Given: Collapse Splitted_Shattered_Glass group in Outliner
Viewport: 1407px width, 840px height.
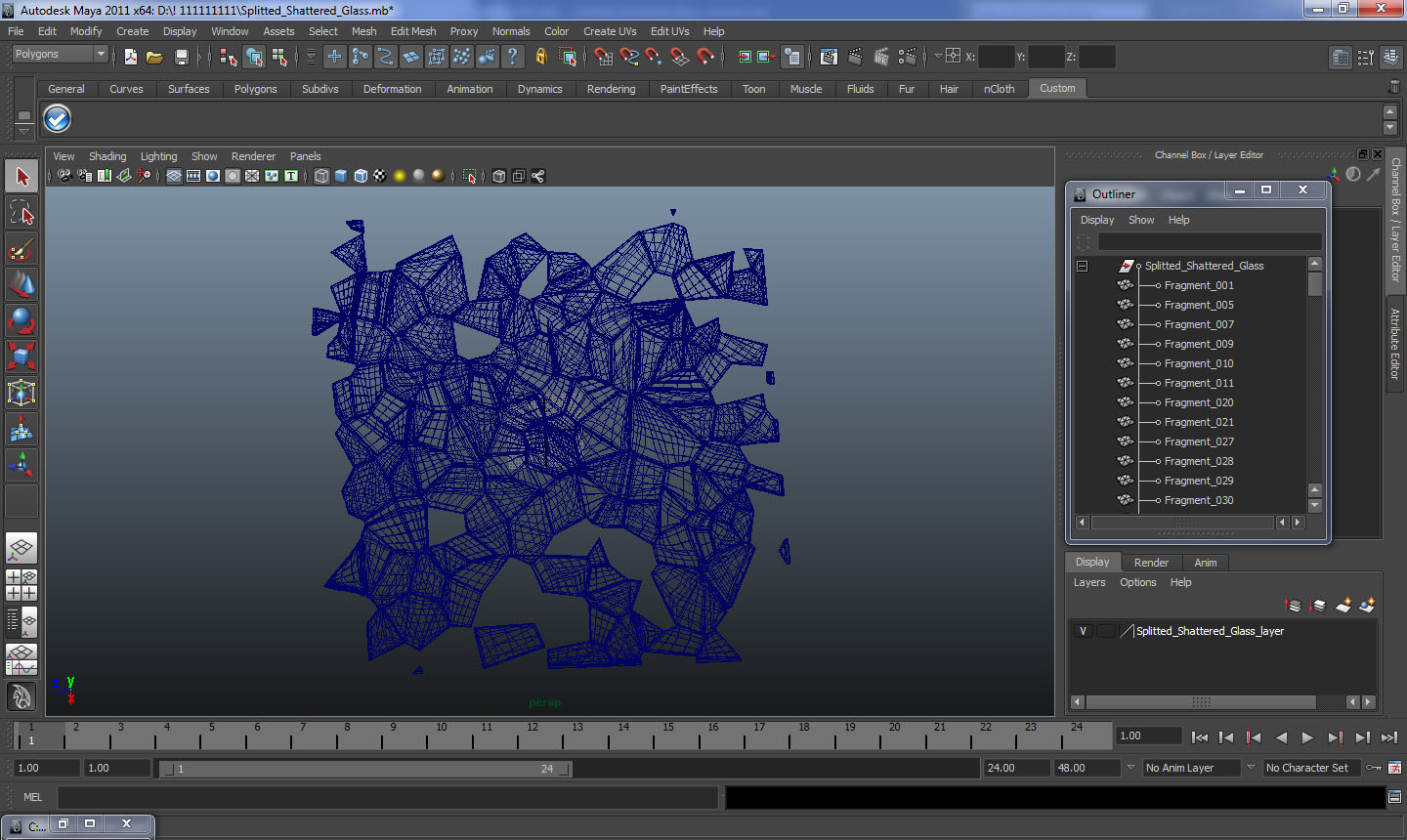Looking at the screenshot, I should 1082,266.
